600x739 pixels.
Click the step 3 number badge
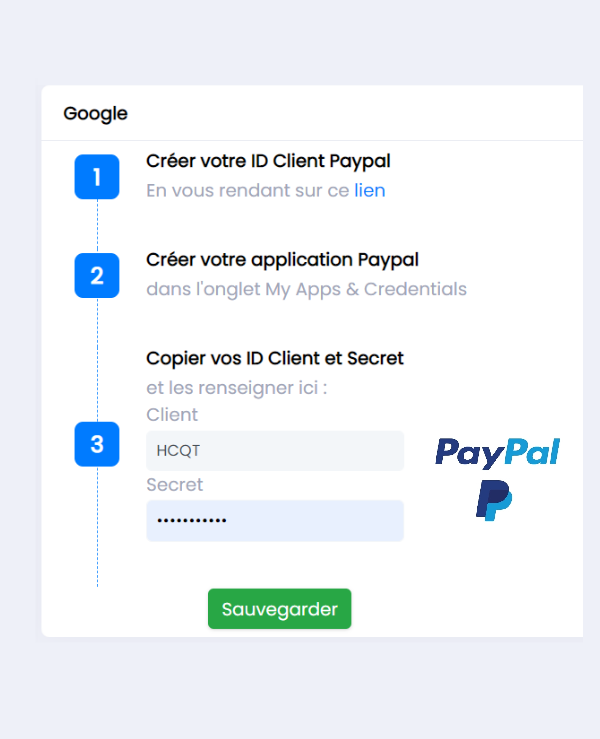pyautogui.click(x=97, y=444)
